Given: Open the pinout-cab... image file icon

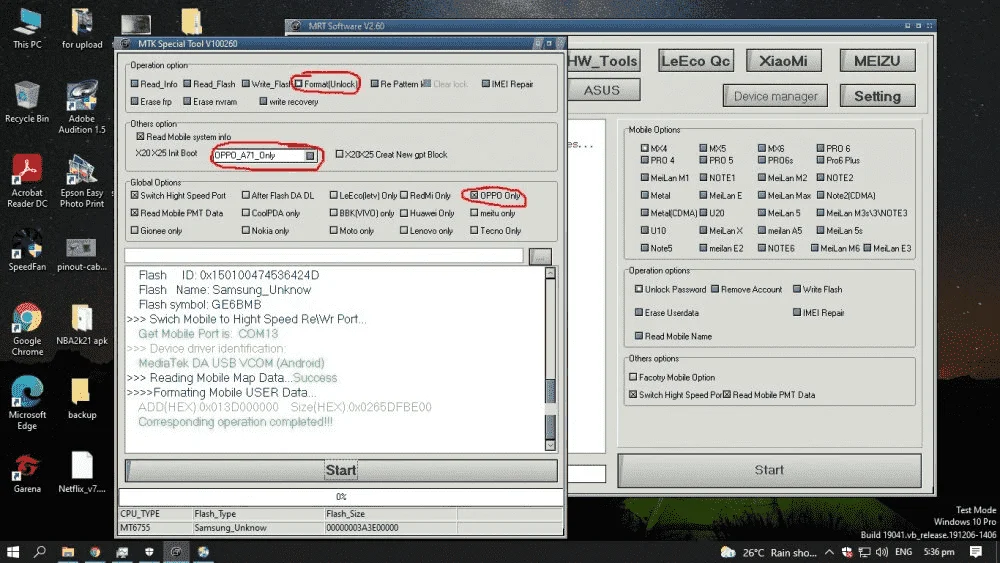Looking at the screenshot, I should click(82, 254).
